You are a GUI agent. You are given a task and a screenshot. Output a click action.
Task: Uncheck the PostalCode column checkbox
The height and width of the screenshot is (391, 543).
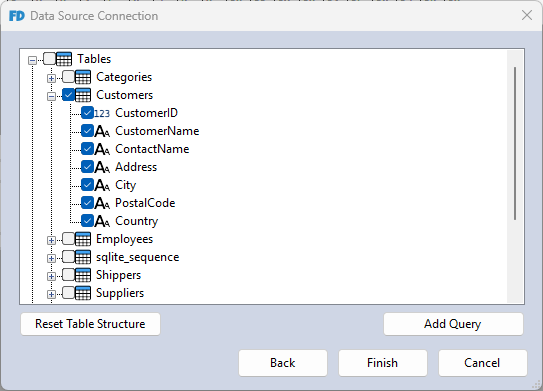click(87, 203)
